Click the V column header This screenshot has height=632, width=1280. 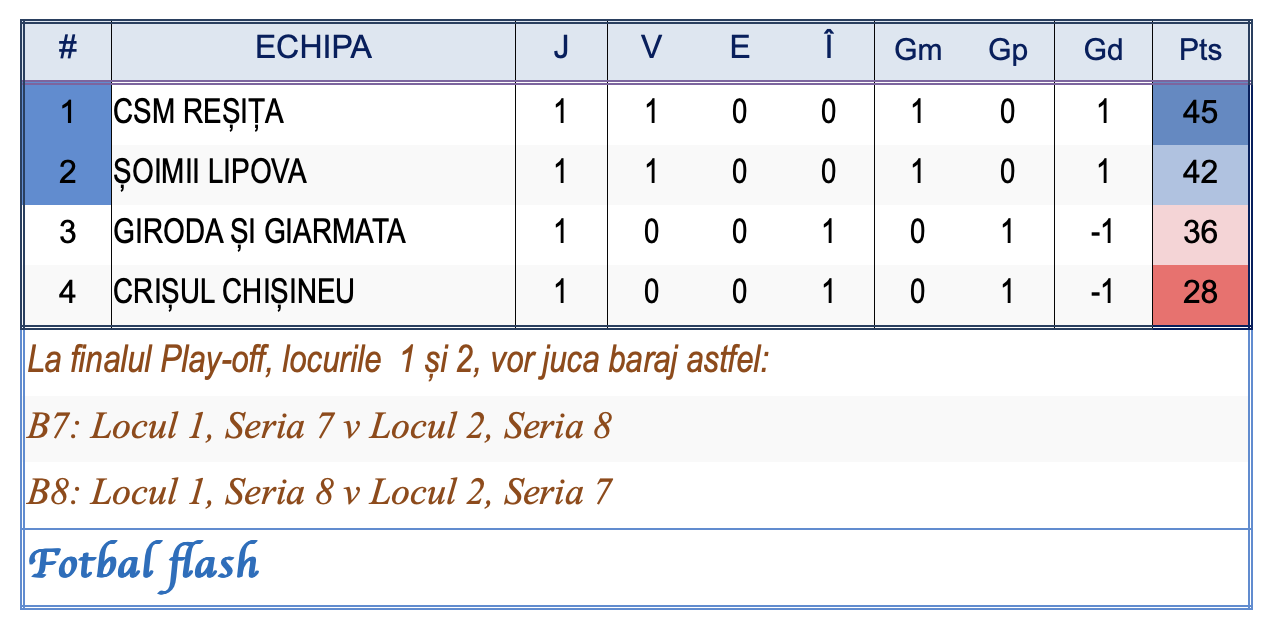[651, 48]
